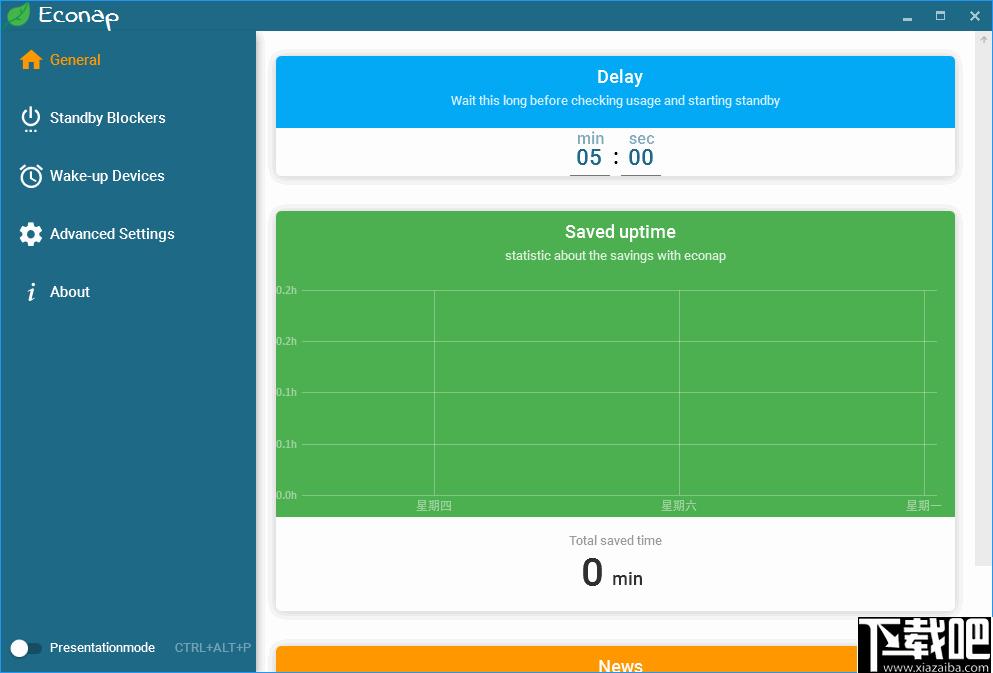Click the Advanced Settings gear icon
Screen dimensions: 993x673
[x=31, y=234]
